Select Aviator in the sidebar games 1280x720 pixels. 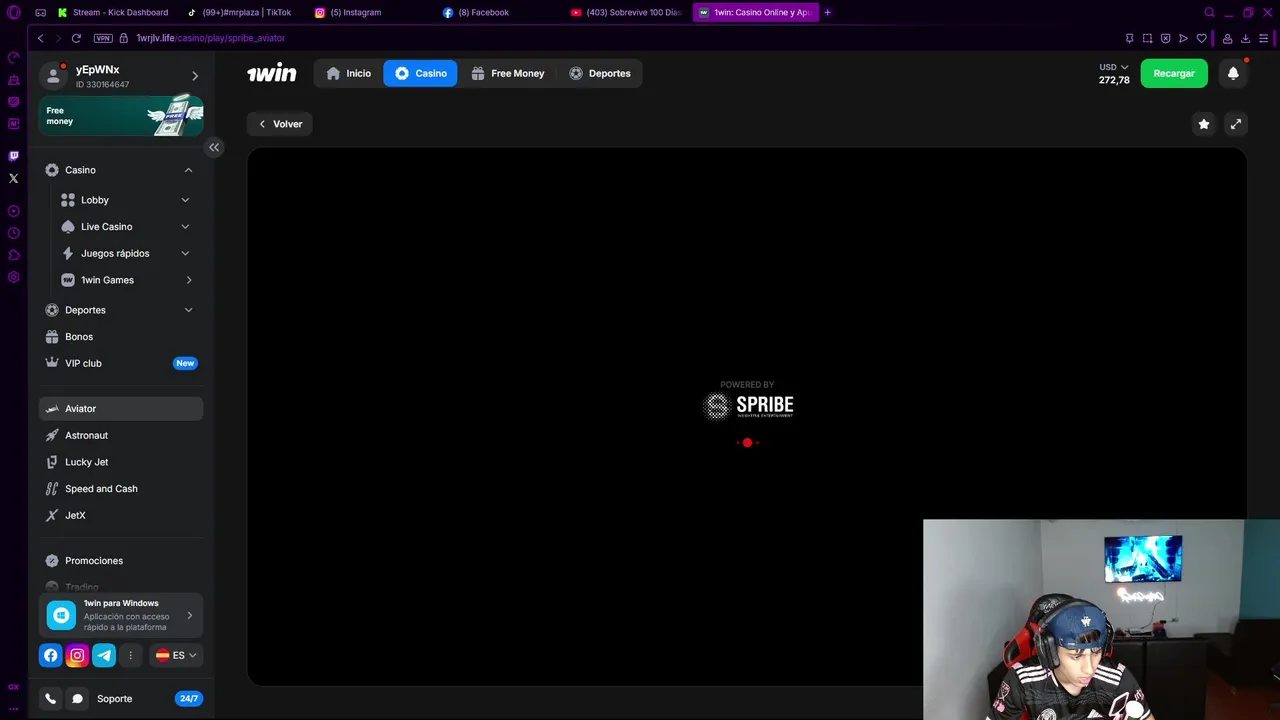[x=121, y=409]
